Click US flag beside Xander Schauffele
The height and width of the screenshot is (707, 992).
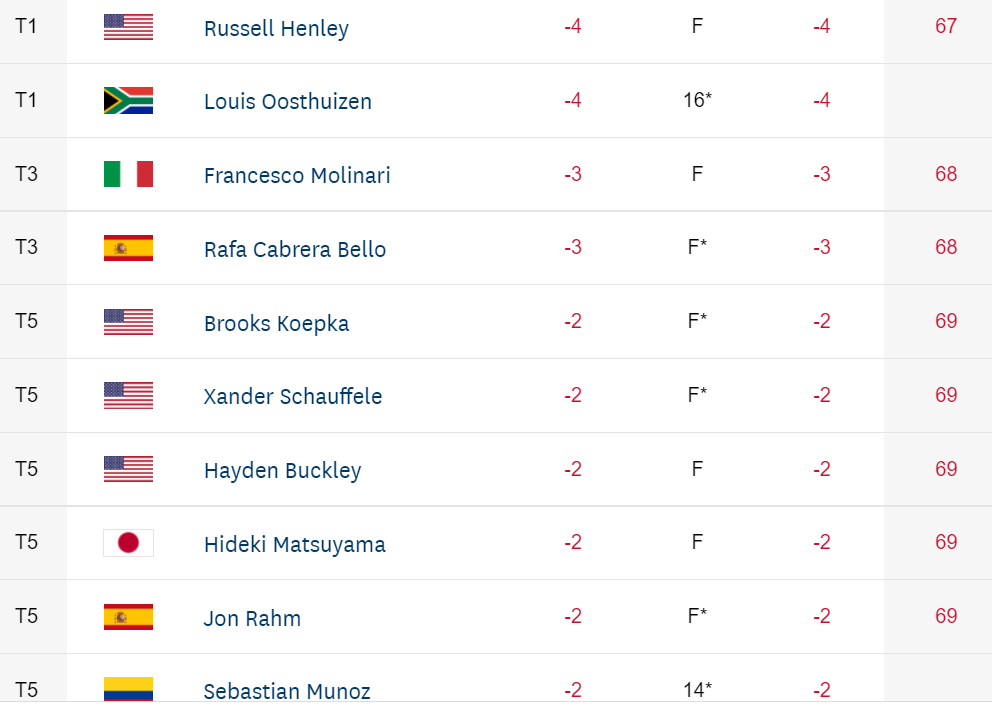(128, 396)
